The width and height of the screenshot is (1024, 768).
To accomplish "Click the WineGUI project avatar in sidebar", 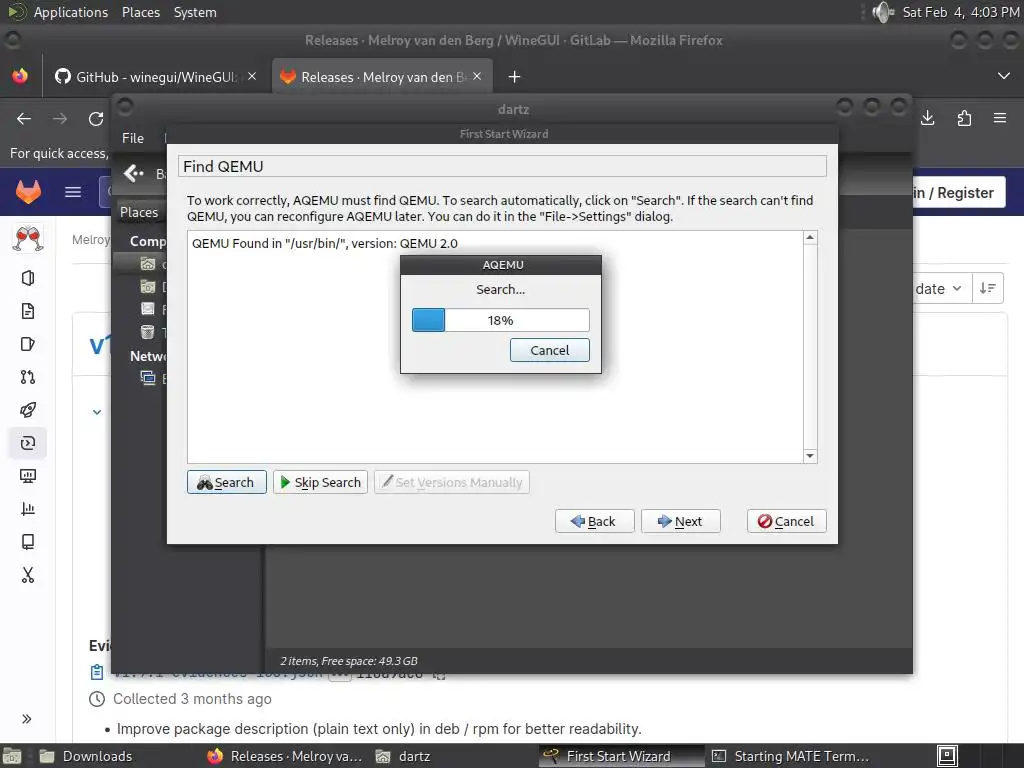I will [28, 238].
